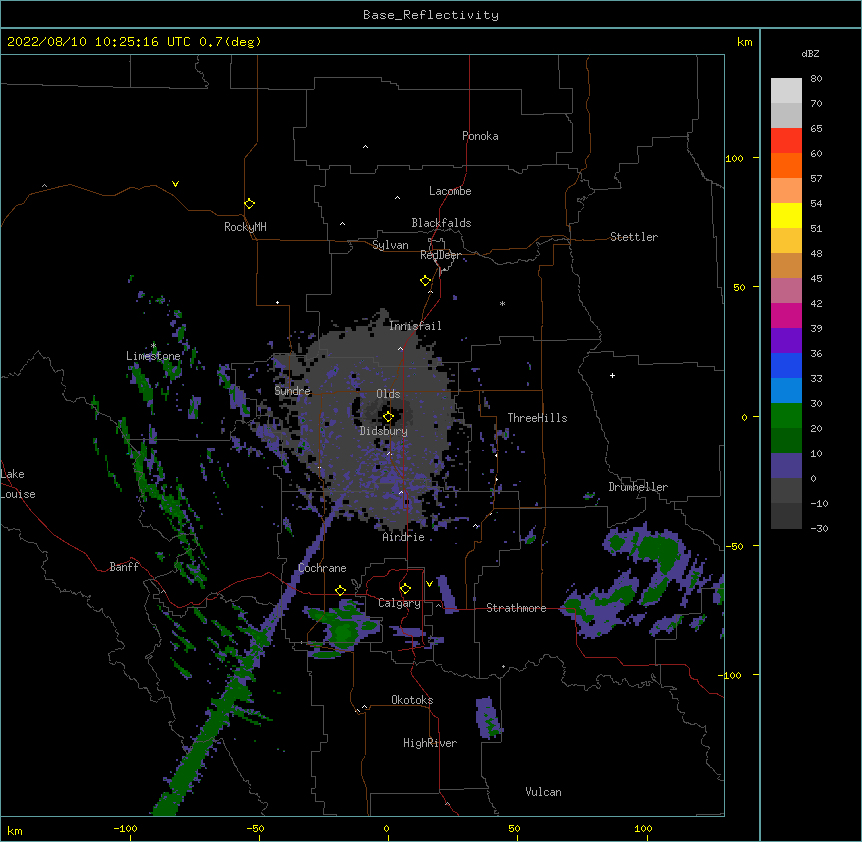
Task: Pick the light blue 33 dBZ legend swatch
Action: (786, 390)
